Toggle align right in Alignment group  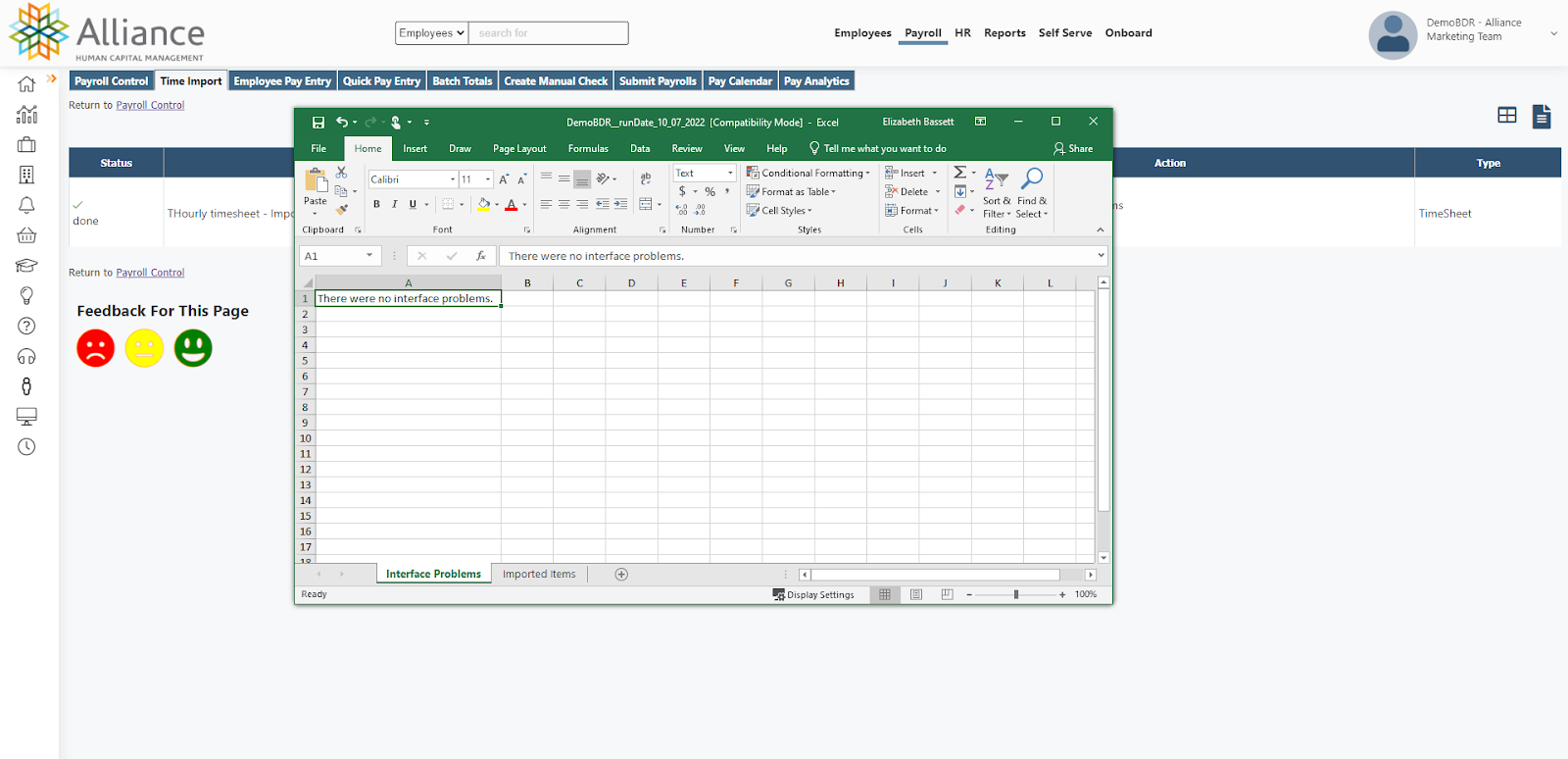[582, 204]
